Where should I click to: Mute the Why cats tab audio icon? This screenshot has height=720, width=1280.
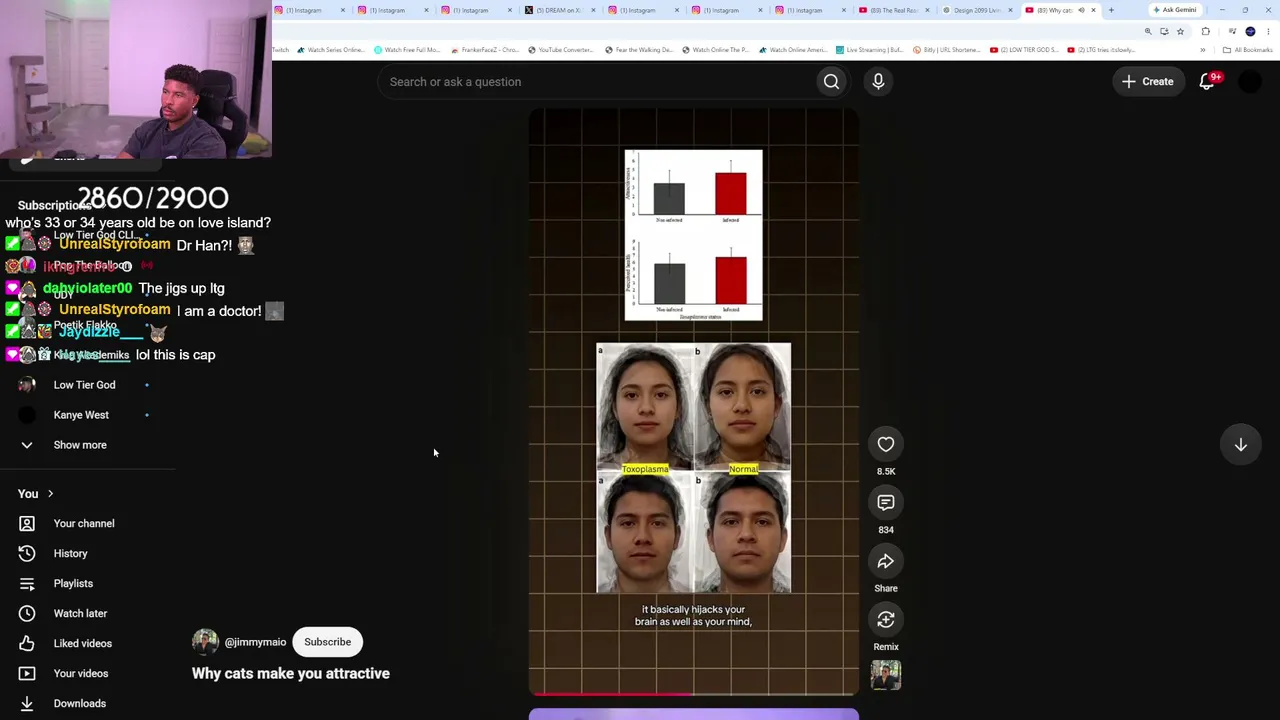[x=1081, y=10]
